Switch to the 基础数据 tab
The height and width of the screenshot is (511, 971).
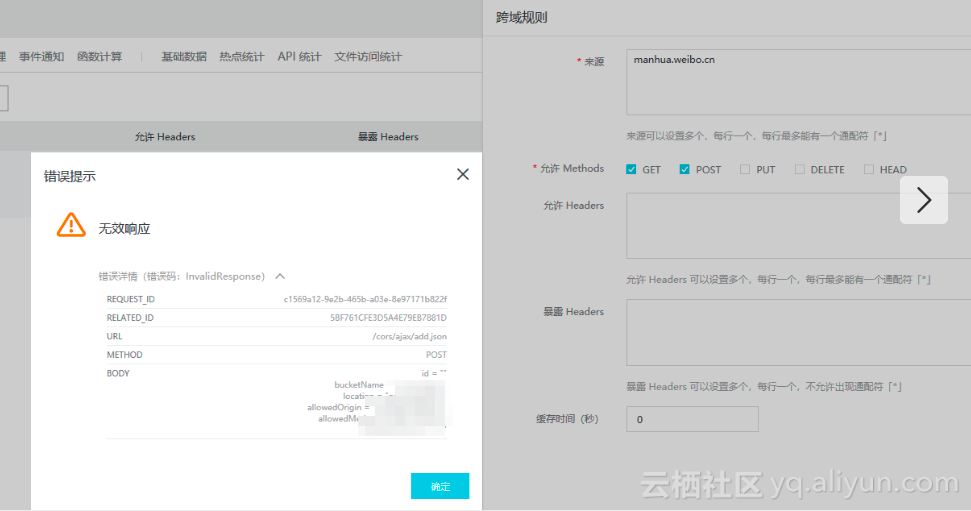point(184,57)
